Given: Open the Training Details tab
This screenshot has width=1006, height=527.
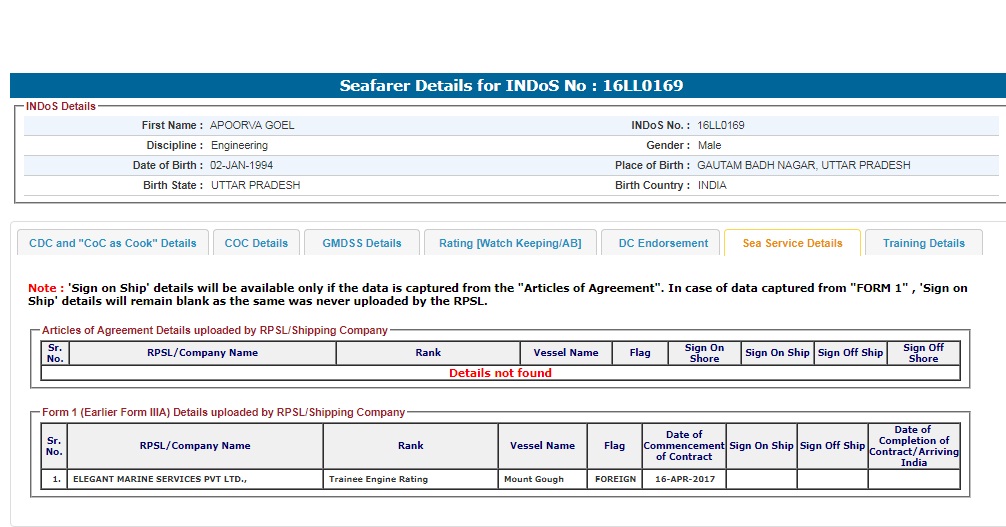Looking at the screenshot, I should [x=924, y=243].
